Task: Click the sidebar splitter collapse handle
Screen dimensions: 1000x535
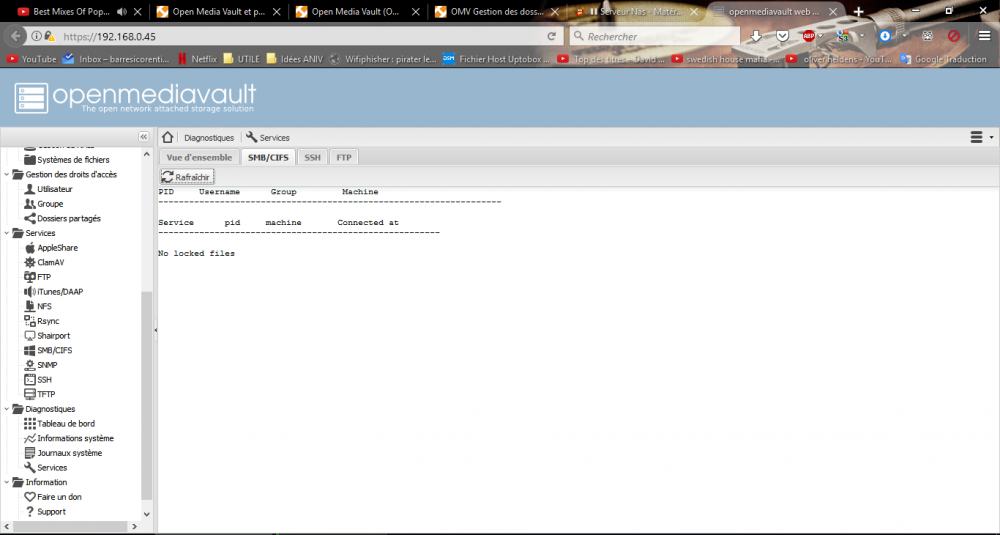Action: pyautogui.click(x=155, y=330)
